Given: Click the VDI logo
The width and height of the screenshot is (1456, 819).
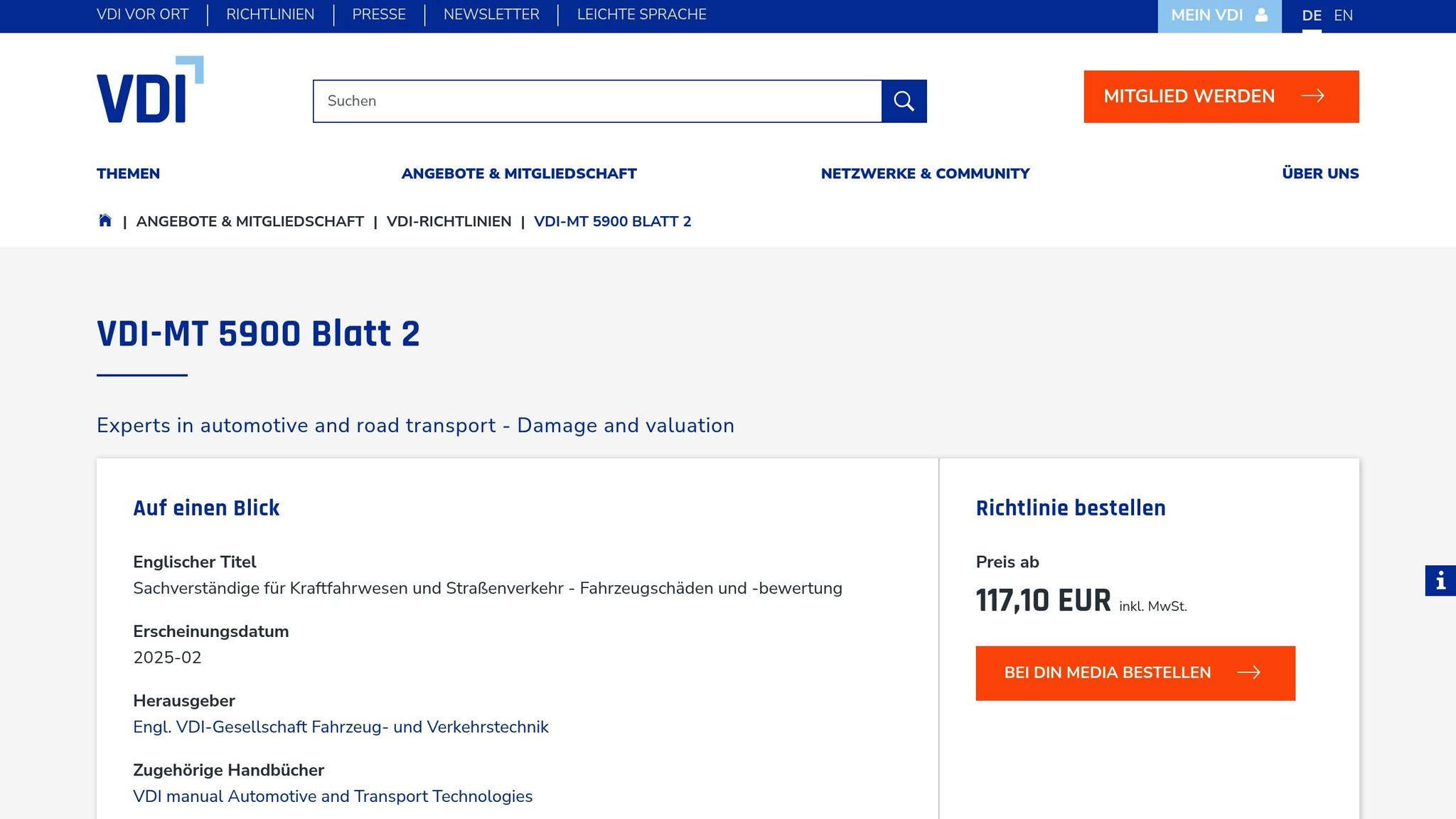Looking at the screenshot, I should coord(149,90).
